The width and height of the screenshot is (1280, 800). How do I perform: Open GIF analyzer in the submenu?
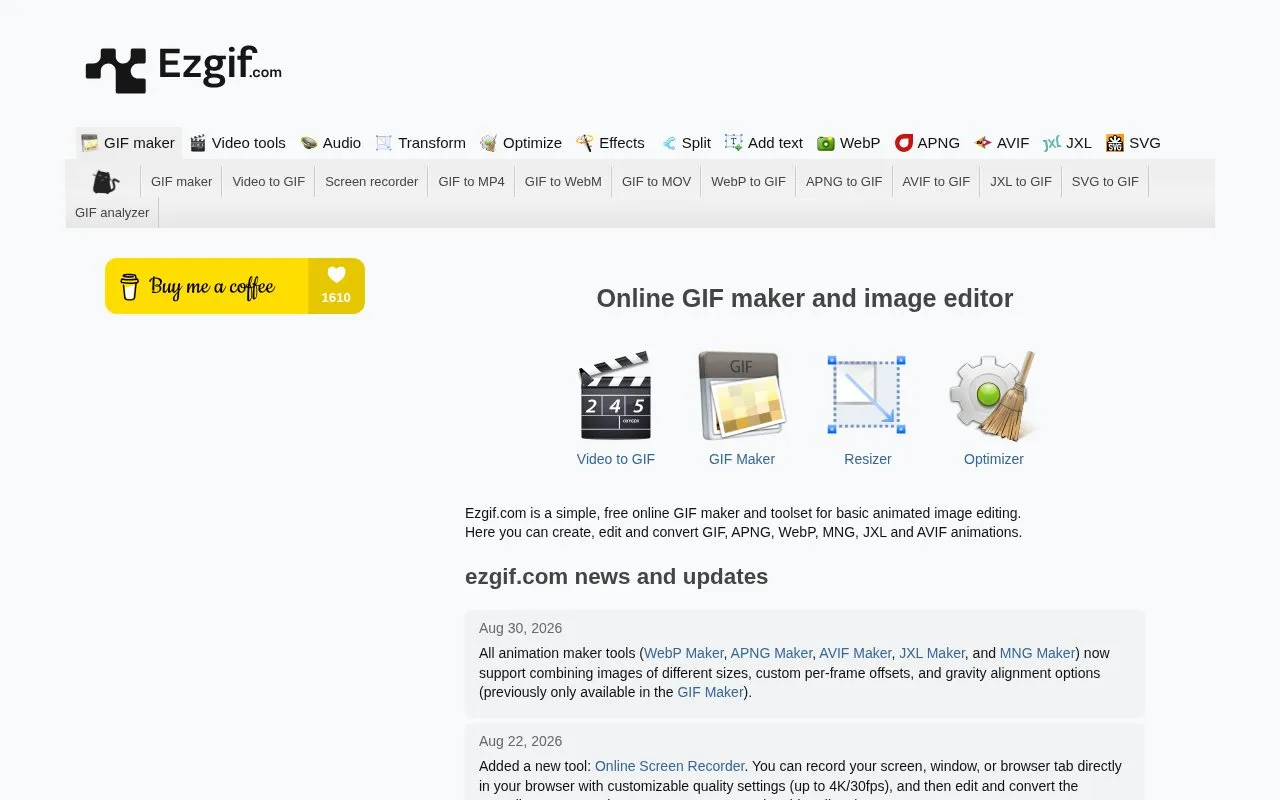pos(112,212)
